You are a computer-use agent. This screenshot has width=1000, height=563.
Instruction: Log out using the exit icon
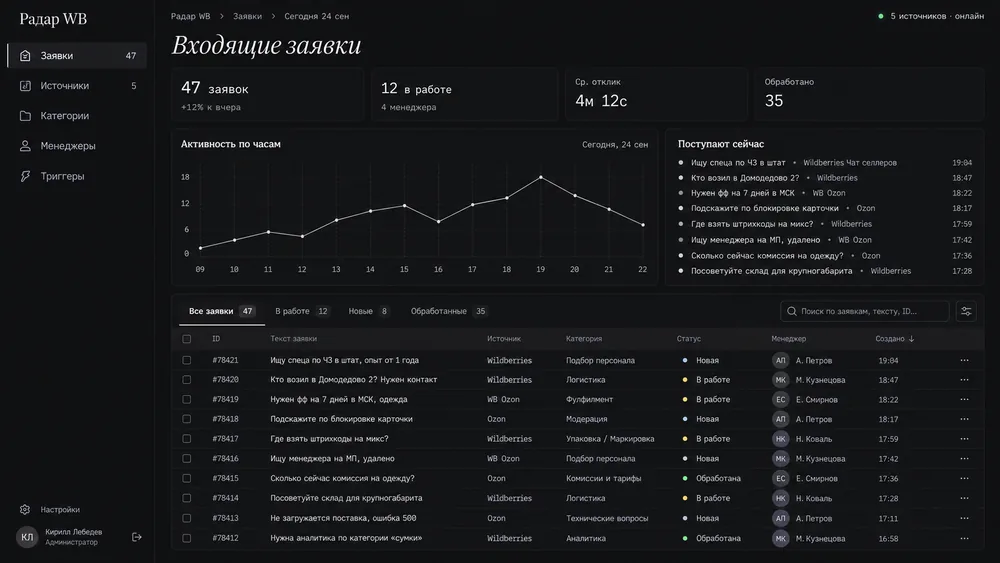tap(136, 537)
